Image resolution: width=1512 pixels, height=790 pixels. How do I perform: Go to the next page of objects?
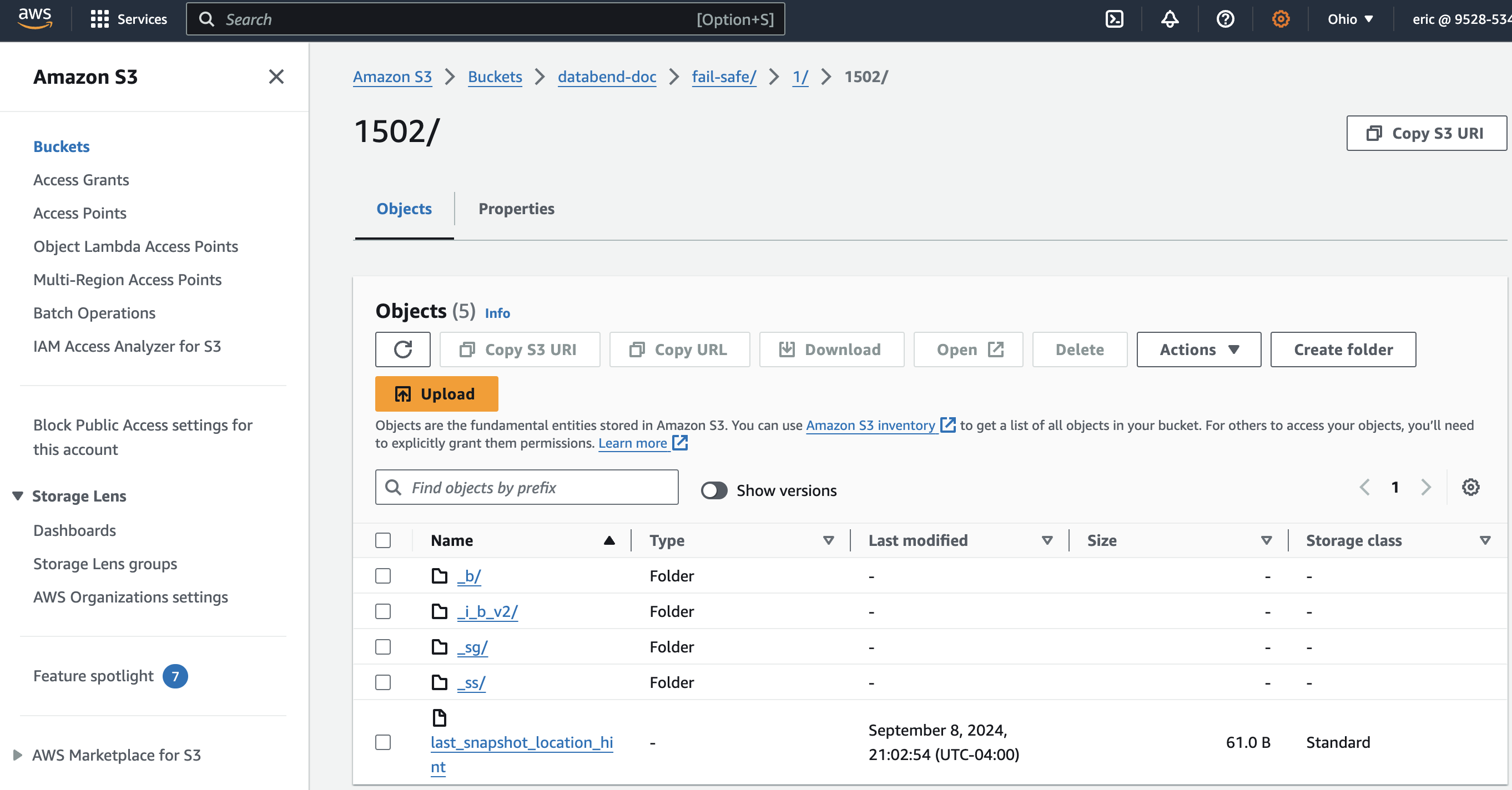tap(1426, 487)
